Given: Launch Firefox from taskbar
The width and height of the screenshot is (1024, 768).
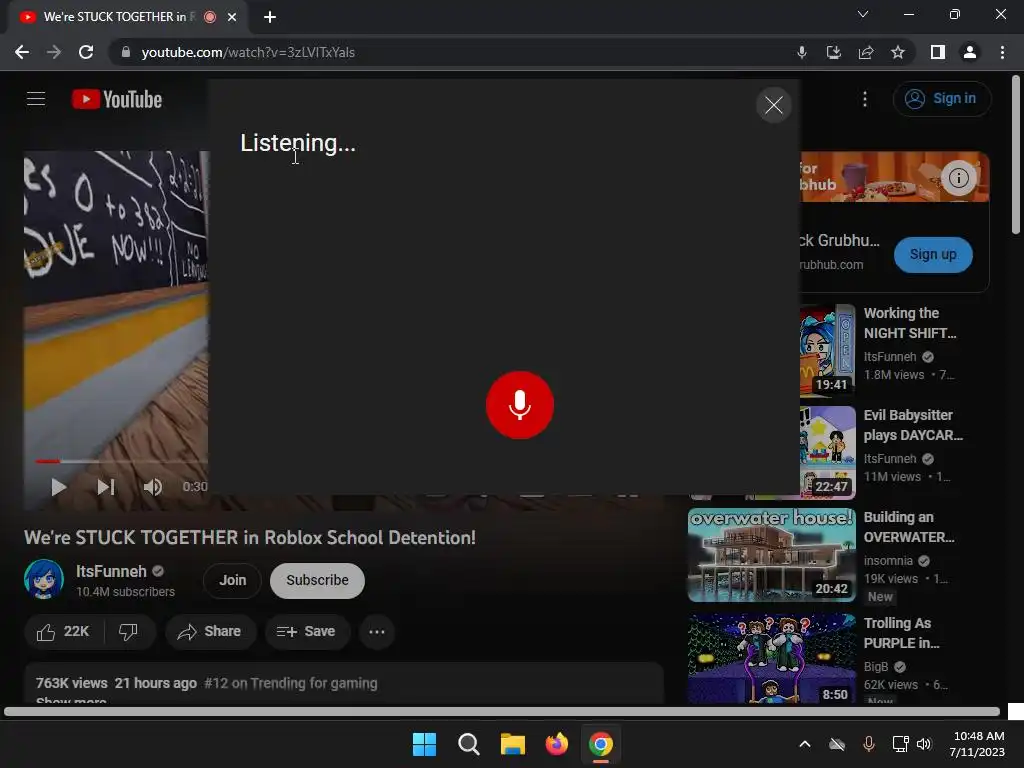Looking at the screenshot, I should (x=556, y=744).
